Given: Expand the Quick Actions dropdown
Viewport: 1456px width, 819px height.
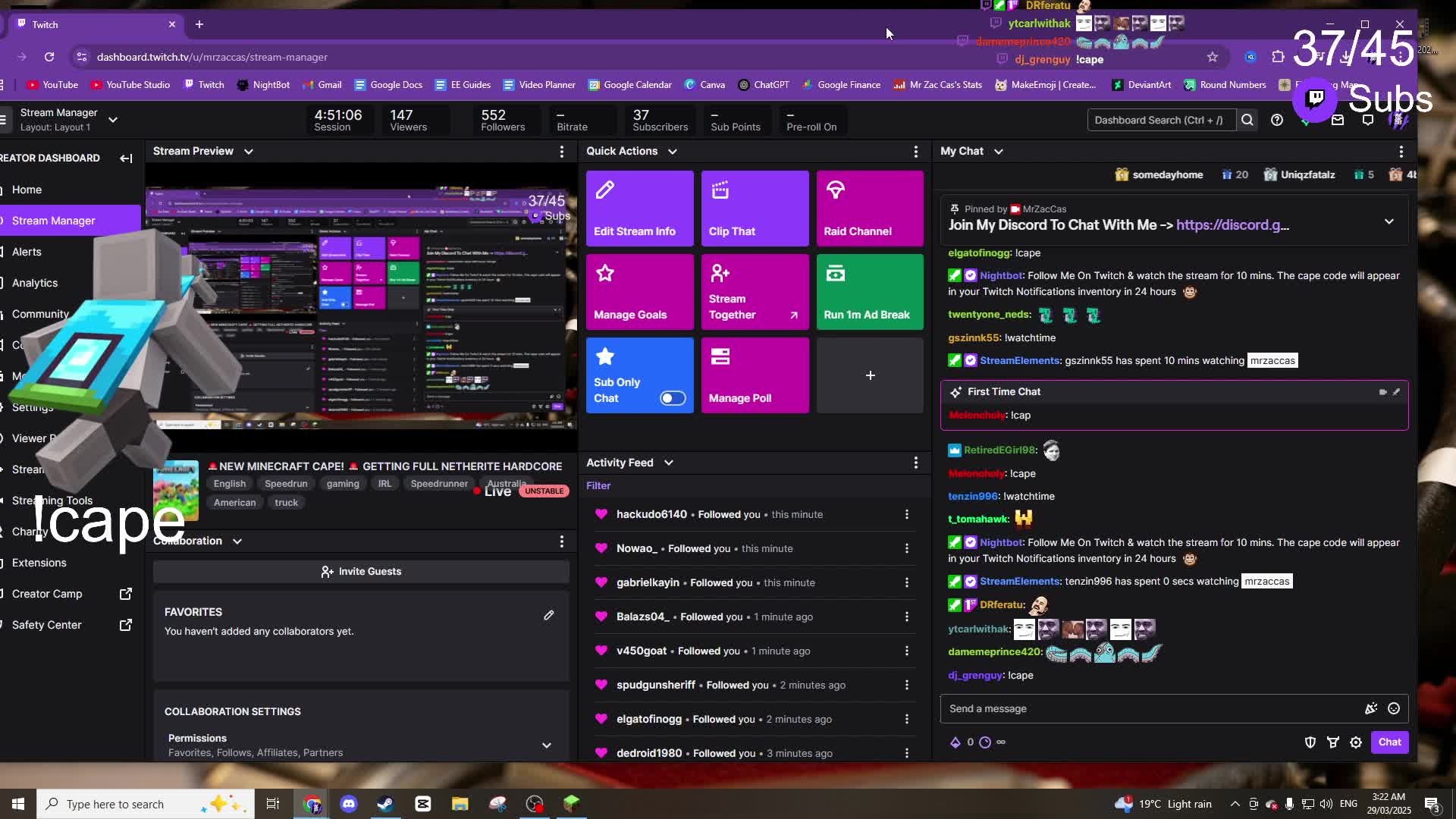Looking at the screenshot, I should coord(673,152).
